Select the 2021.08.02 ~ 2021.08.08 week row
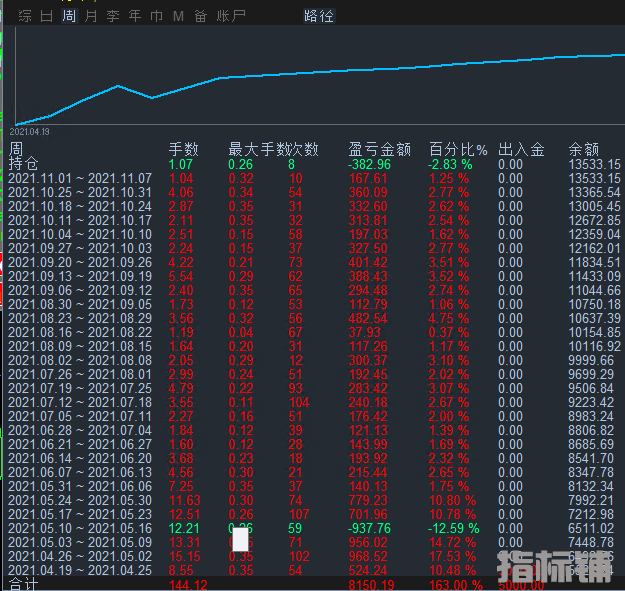 tap(314, 360)
